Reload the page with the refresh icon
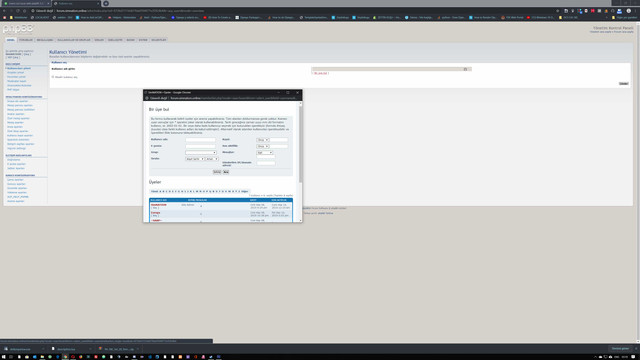This screenshot has width=640, height=360. 18,11
